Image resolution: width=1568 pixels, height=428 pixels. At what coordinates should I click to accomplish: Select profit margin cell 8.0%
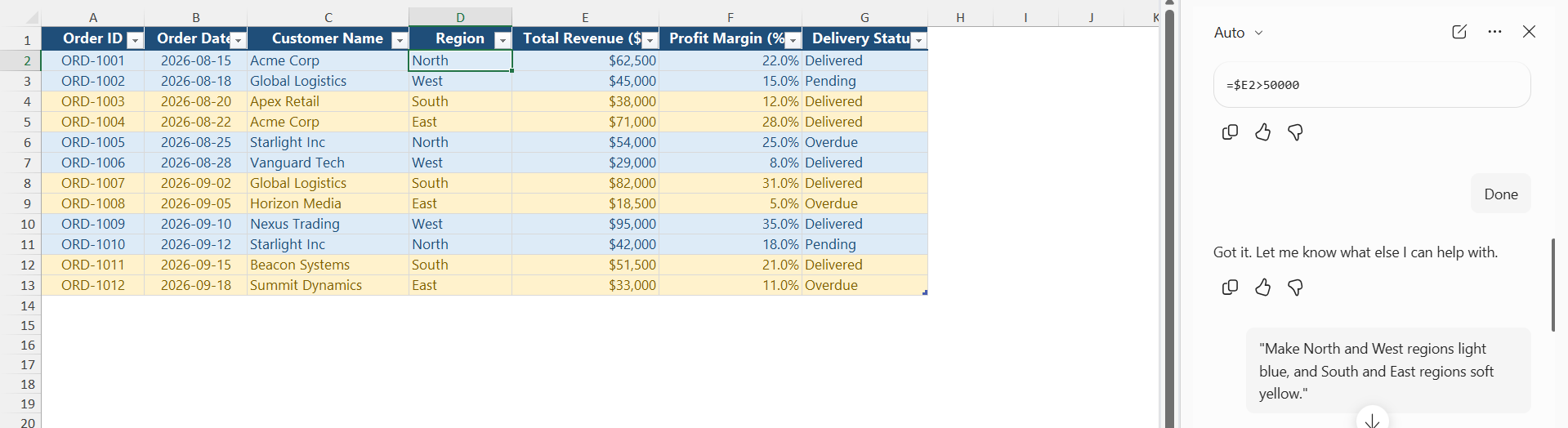pyautogui.click(x=730, y=163)
